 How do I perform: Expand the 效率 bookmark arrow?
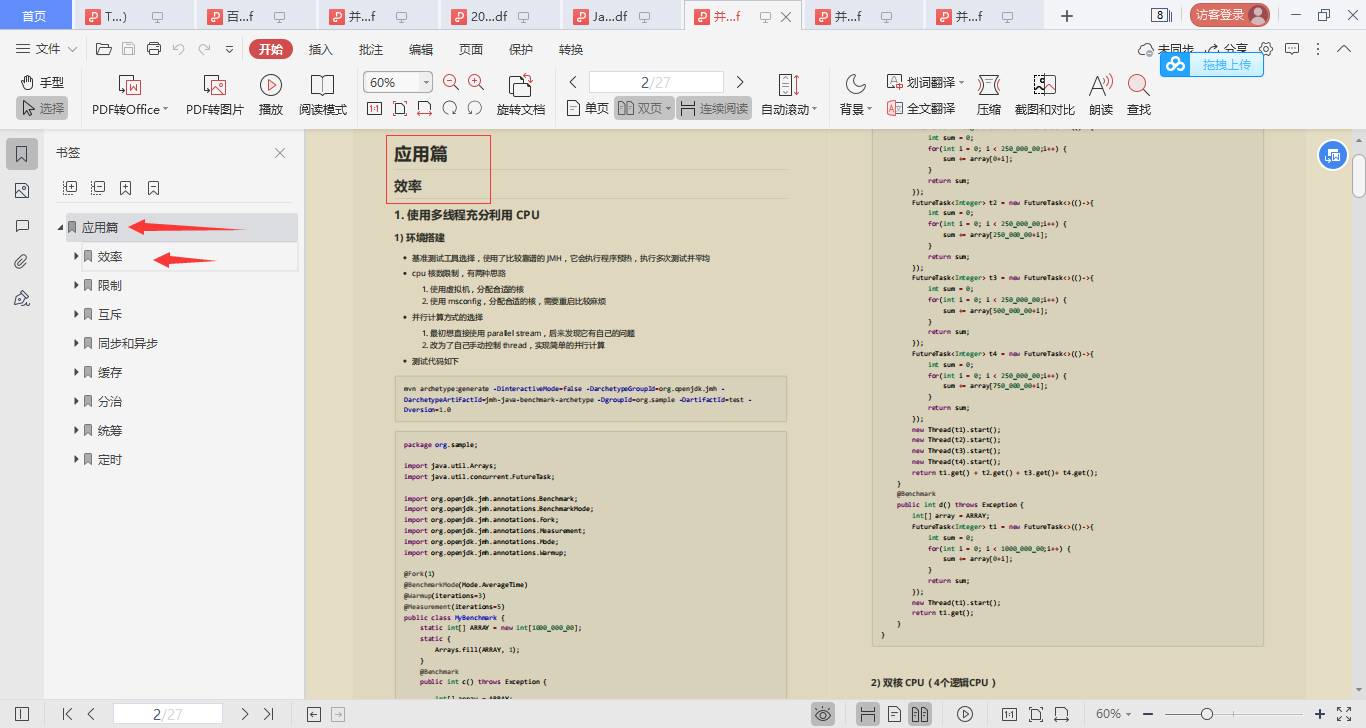(x=76, y=257)
